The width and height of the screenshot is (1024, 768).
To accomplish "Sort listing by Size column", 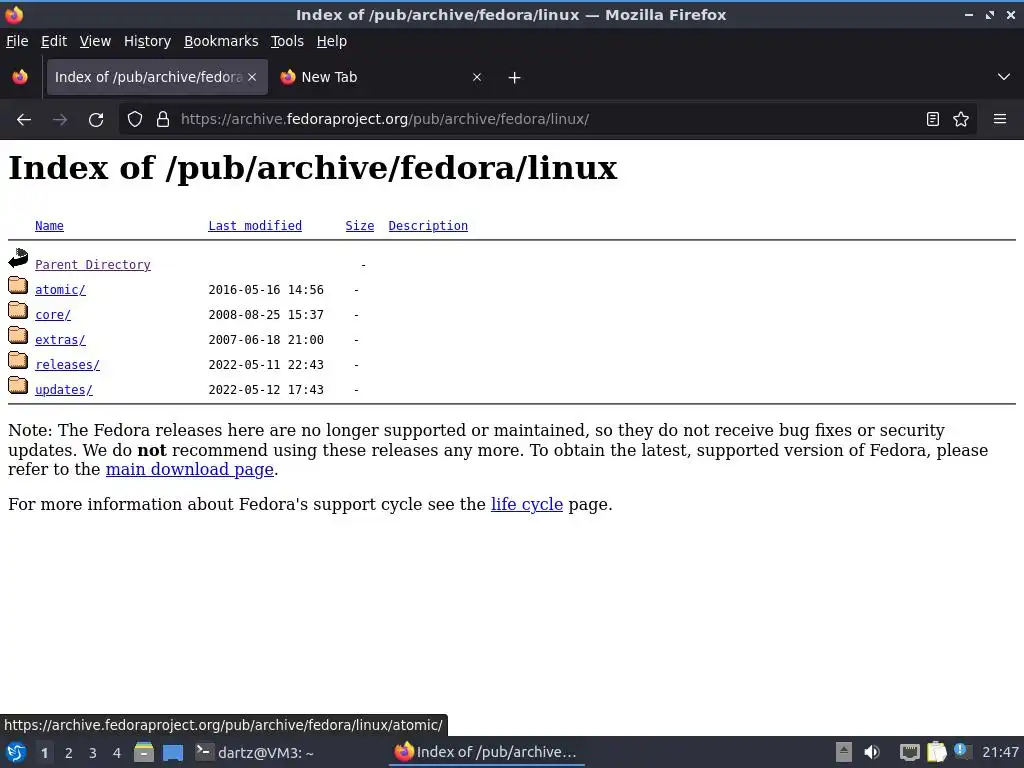I will (360, 226).
